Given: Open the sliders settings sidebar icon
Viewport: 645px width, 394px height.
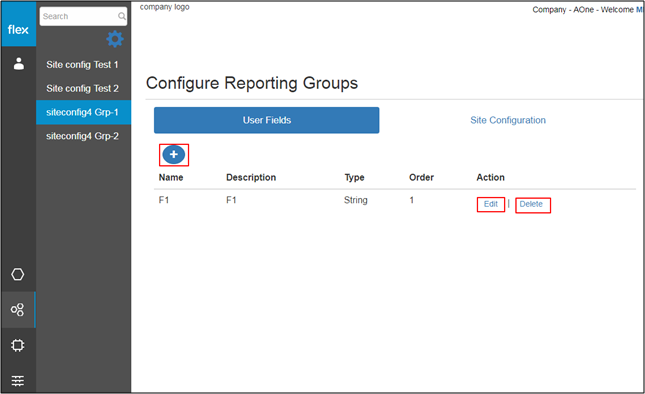Looking at the screenshot, I should coord(18,380).
